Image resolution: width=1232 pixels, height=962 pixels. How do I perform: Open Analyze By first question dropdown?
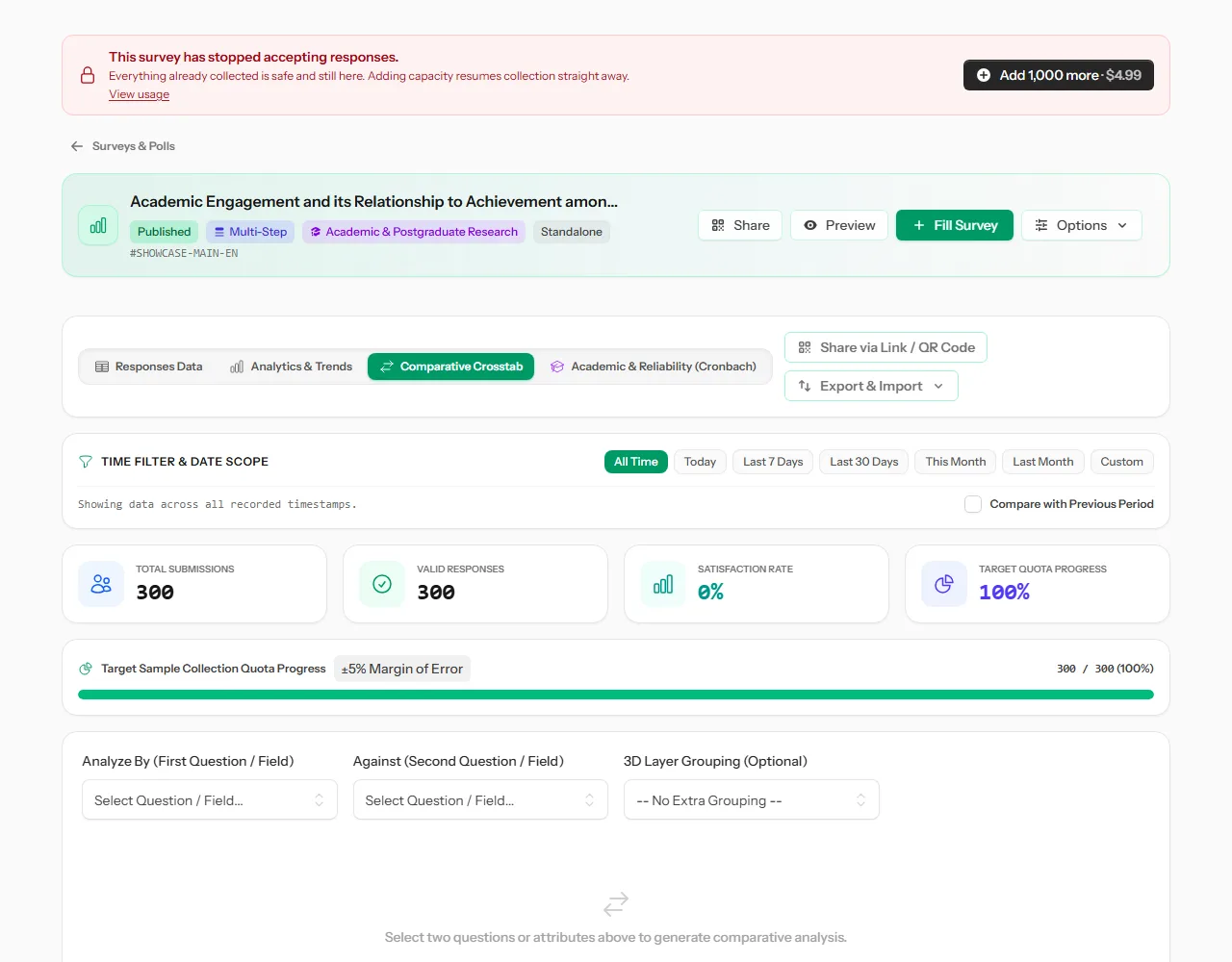(x=210, y=799)
